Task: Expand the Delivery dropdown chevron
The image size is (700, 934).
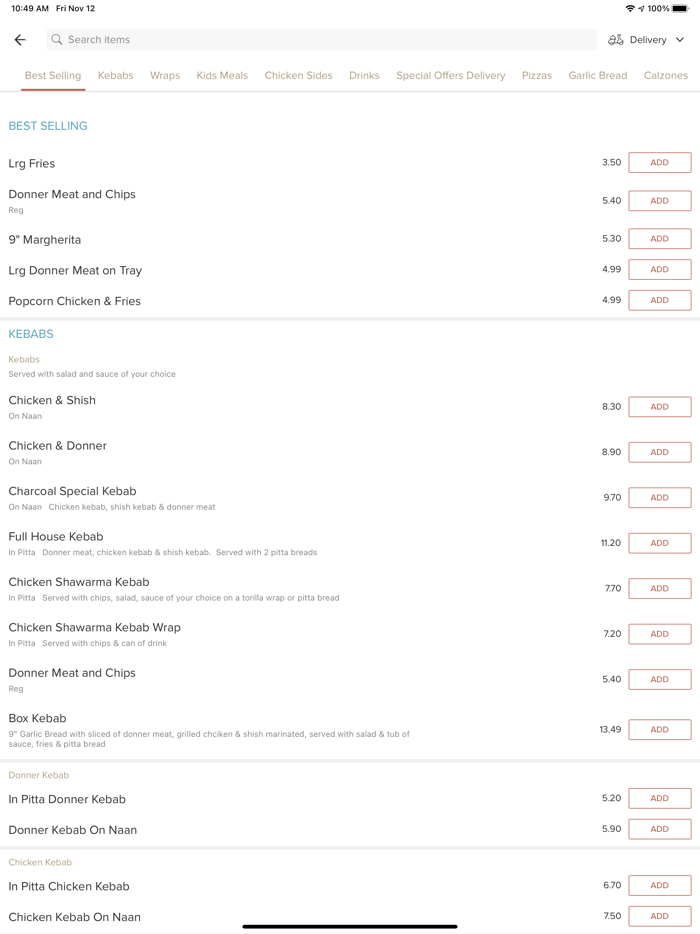Action: 680,40
